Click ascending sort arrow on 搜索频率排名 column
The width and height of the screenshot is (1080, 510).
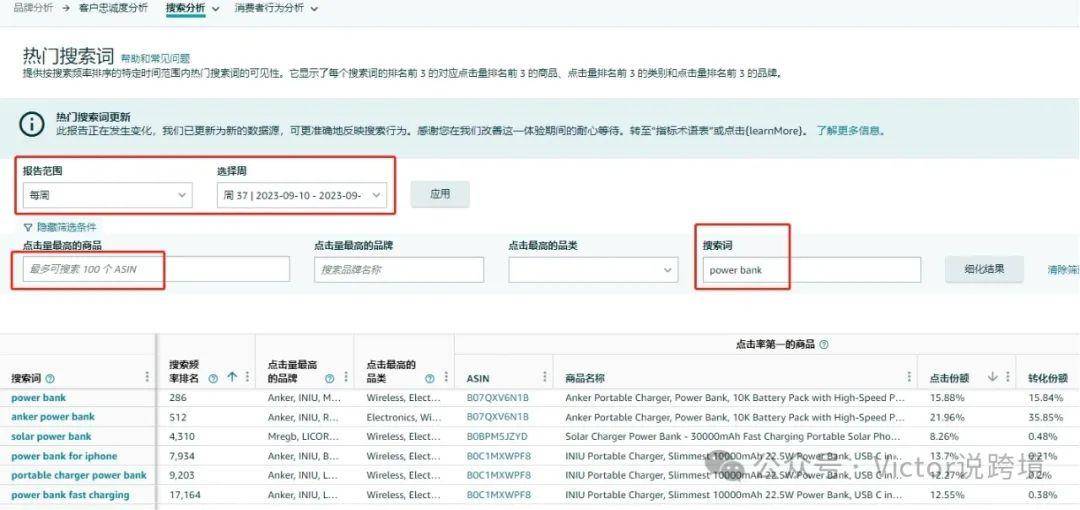pos(232,377)
